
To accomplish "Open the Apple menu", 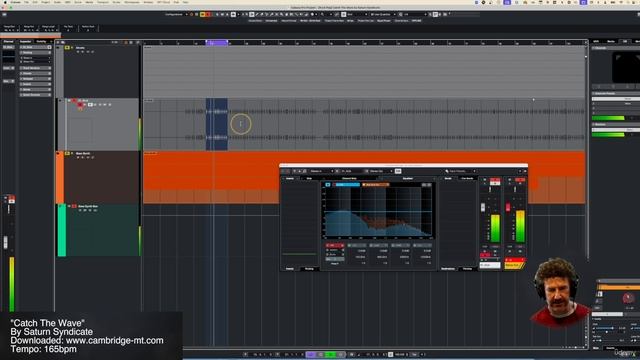I will (5, 2).
